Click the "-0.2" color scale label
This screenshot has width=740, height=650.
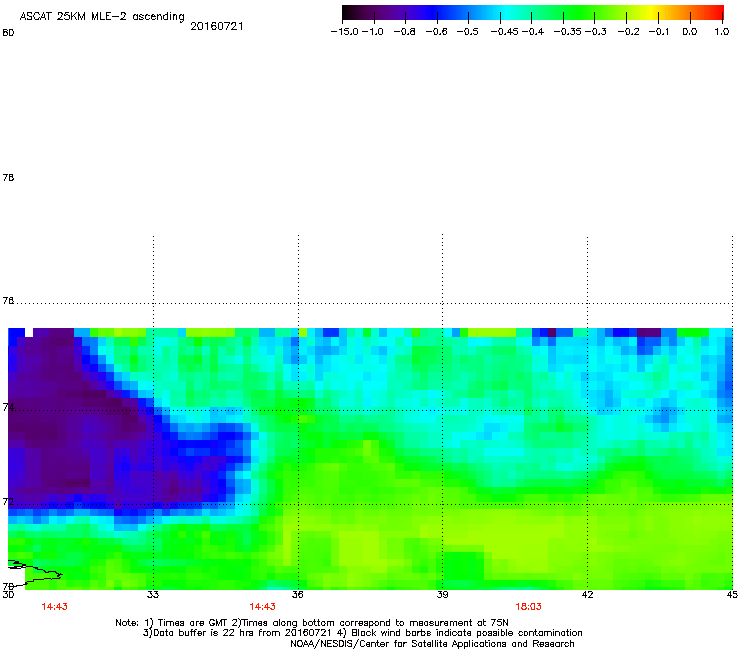pyautogui.click(x=629, y=32)
